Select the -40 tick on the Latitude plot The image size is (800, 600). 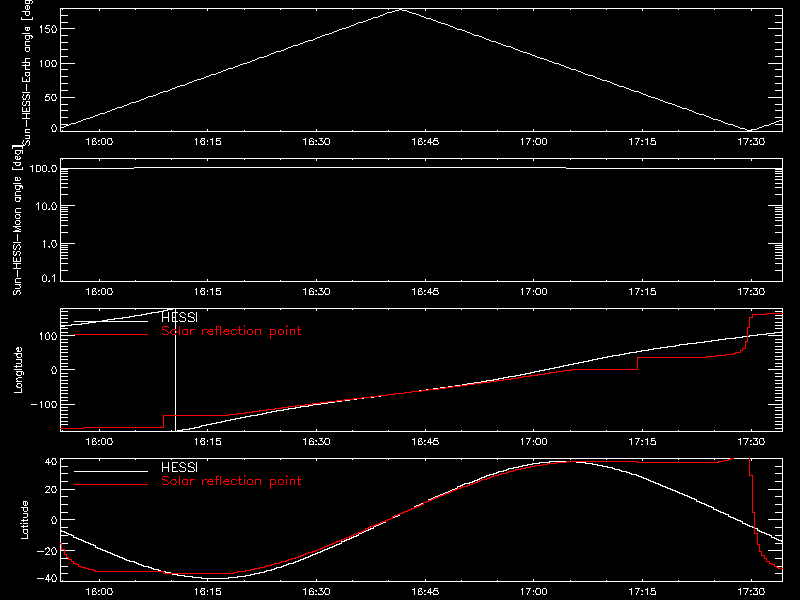pyautogui.click(x=47, y=578)
